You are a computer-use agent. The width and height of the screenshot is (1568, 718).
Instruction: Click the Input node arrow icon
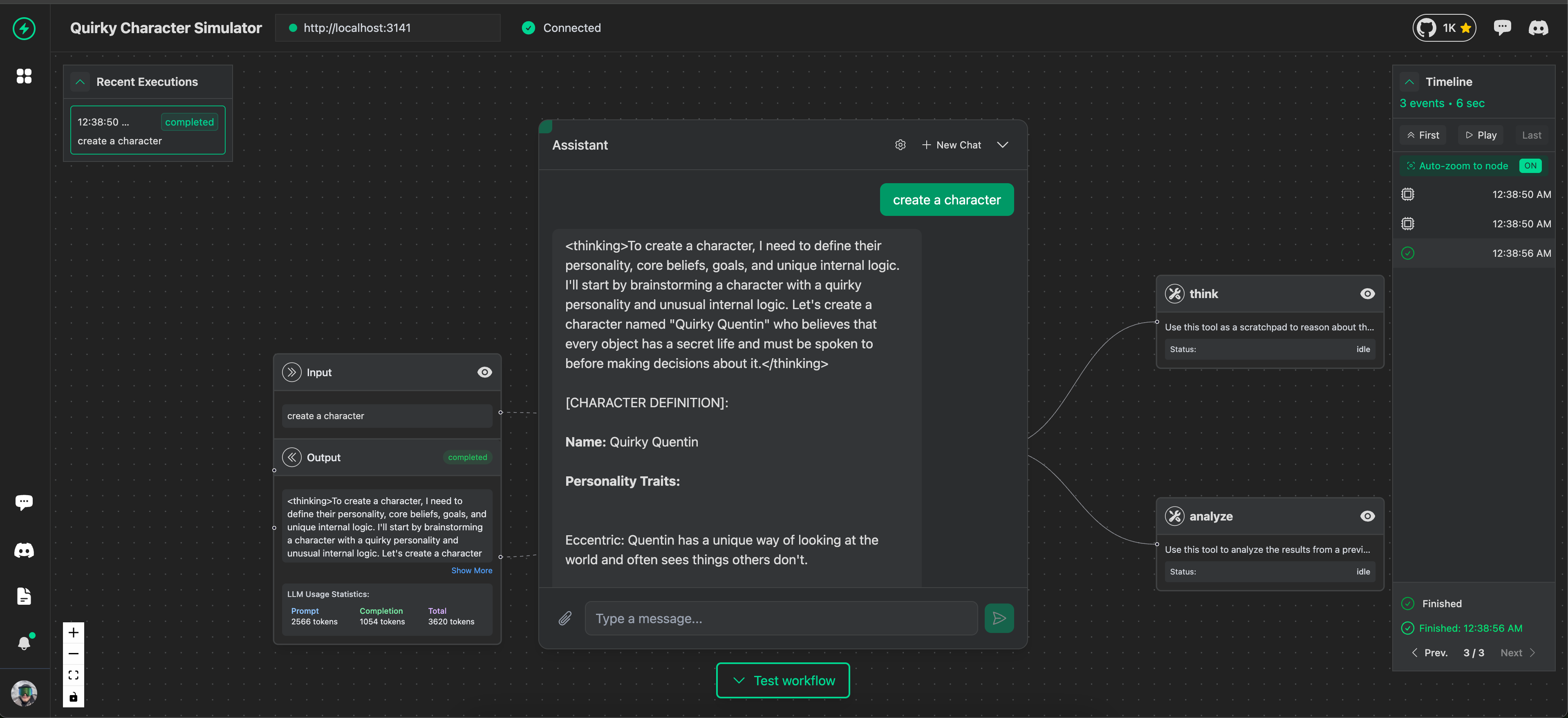(291, 372)
